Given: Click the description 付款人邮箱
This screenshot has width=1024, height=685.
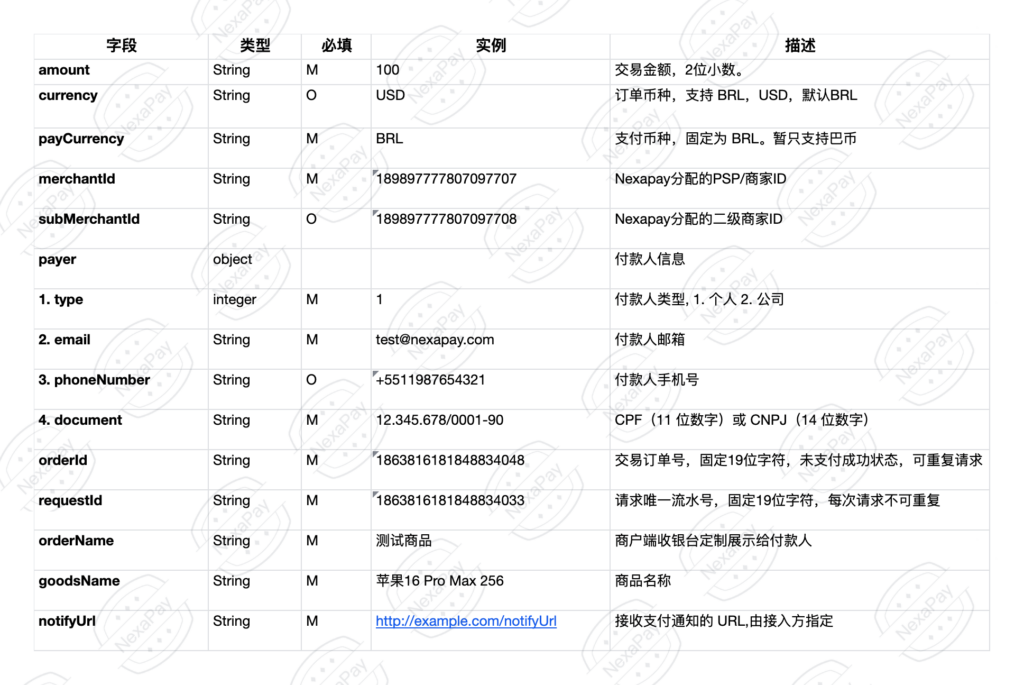Looking at the screenshot, I should coord(650,340).
